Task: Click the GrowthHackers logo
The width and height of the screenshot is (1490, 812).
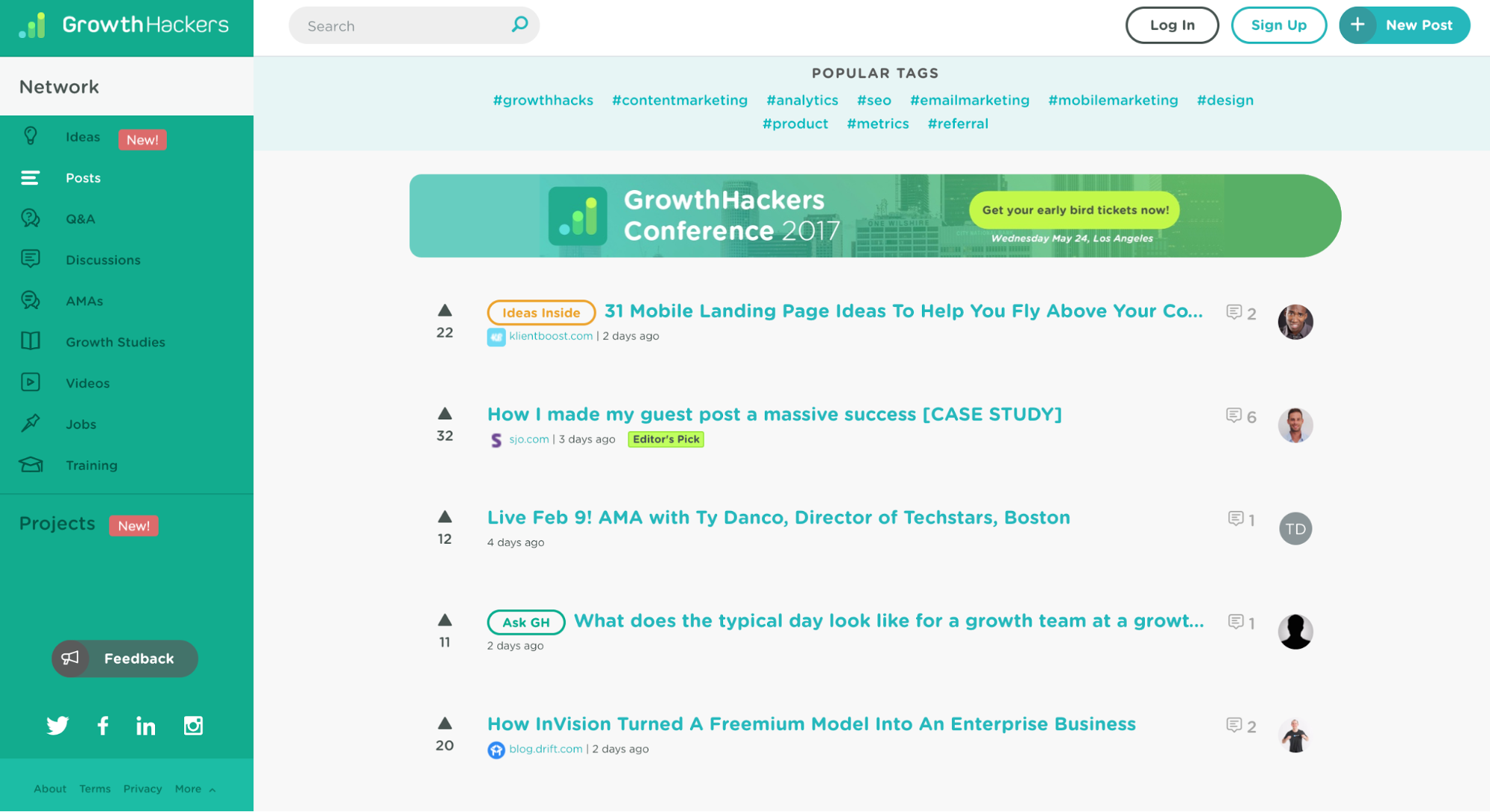Action: coord(124,25)
